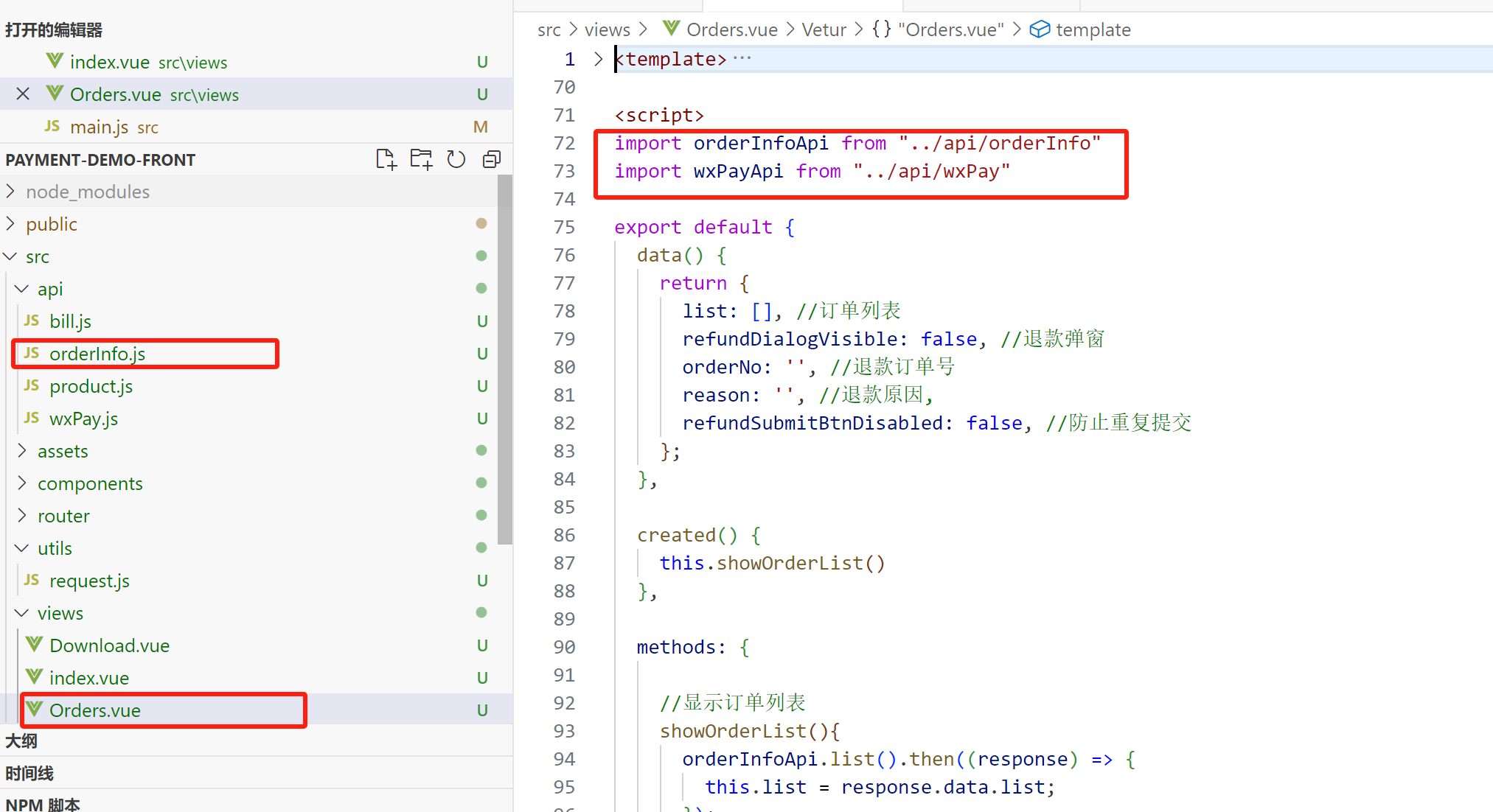Expand the NPM 脚本 section
The width and height of the screenshot is (1493, 812).
click(x=43, y=804)
